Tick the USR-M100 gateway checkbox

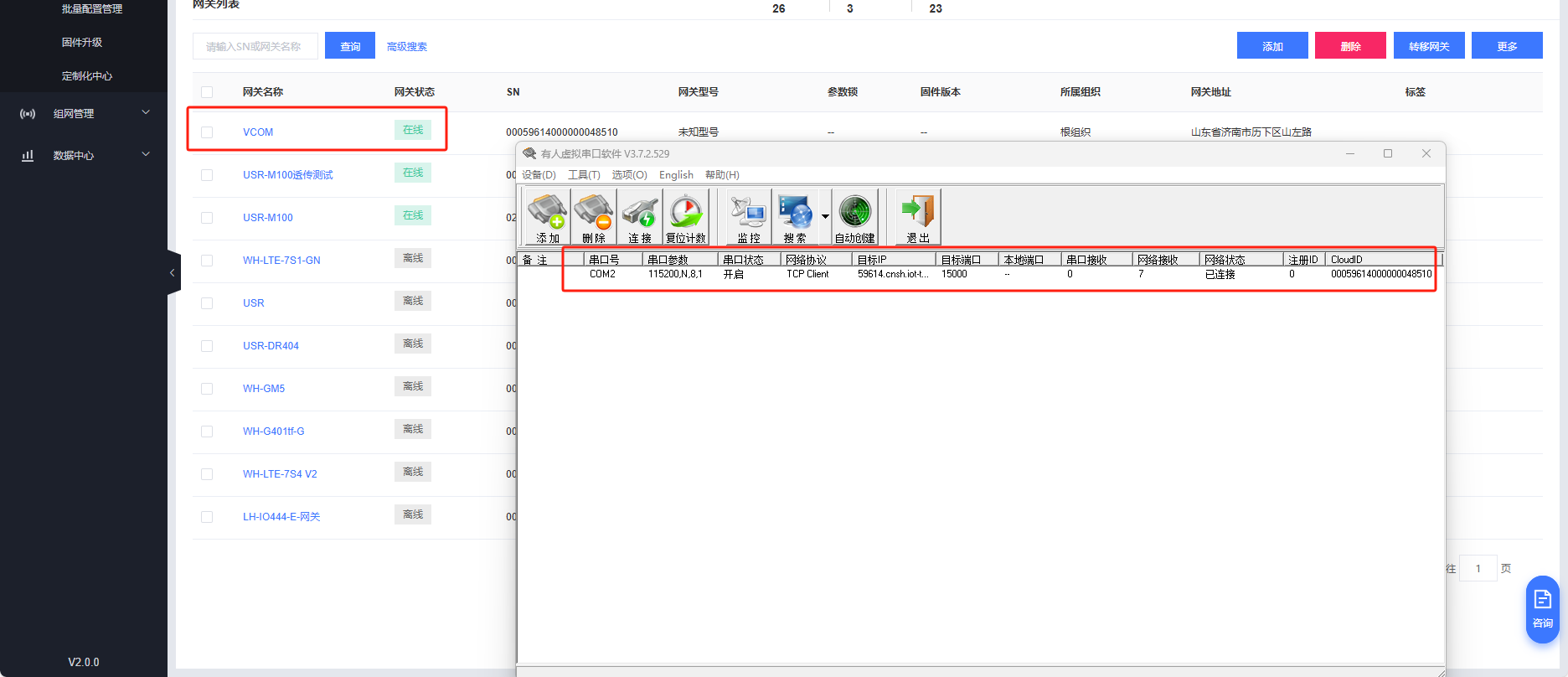pyautogui.click(x=207, y=218)
